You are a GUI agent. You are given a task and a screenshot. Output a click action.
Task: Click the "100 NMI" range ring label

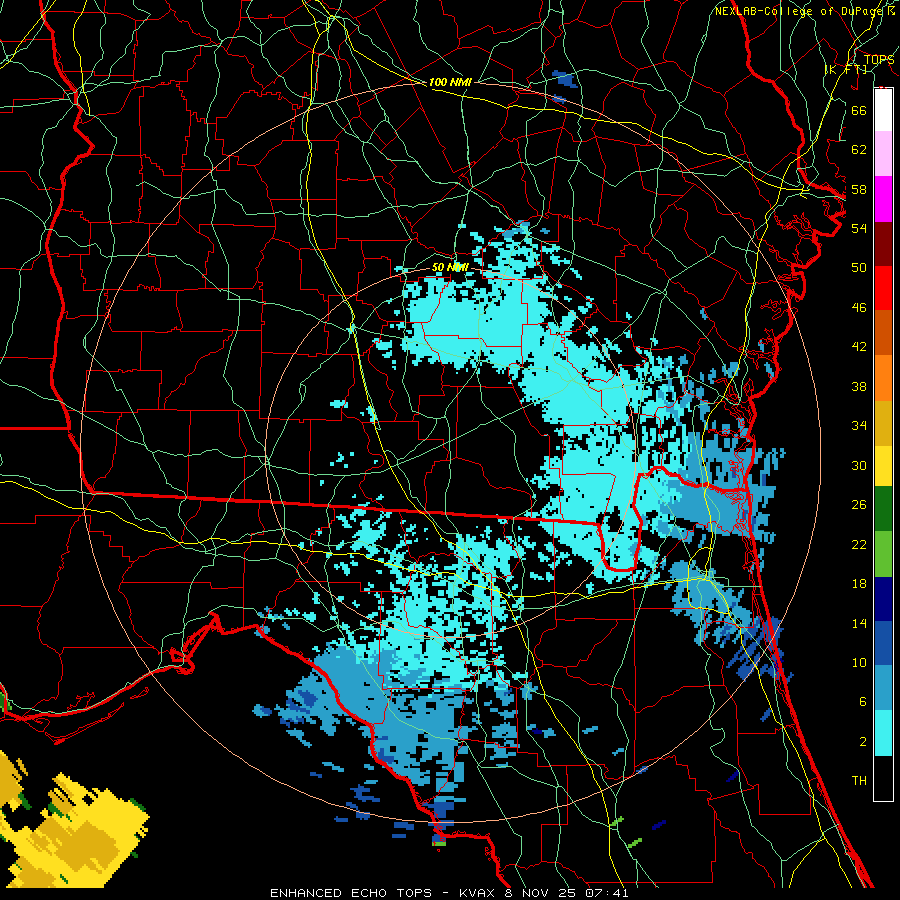pos(450,83)
